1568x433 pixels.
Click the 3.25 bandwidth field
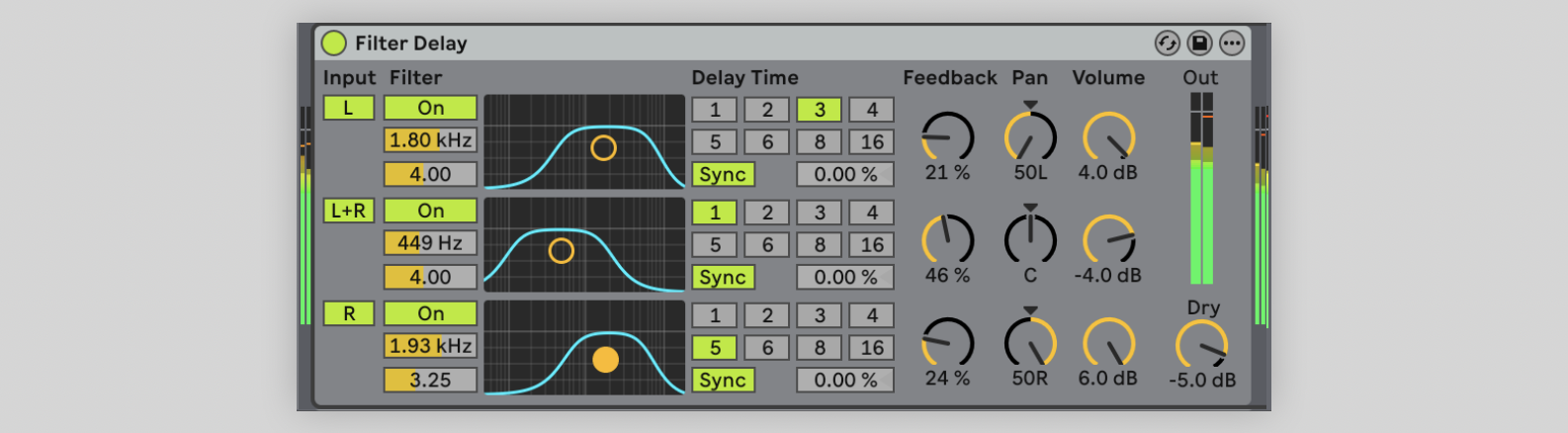[x=430, y=381]
